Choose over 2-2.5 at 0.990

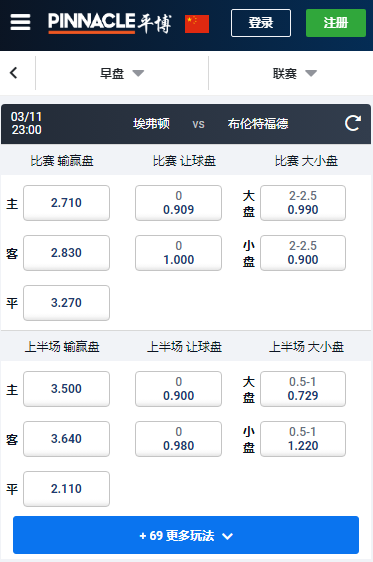pyautogui.click(x=303, y=203)
